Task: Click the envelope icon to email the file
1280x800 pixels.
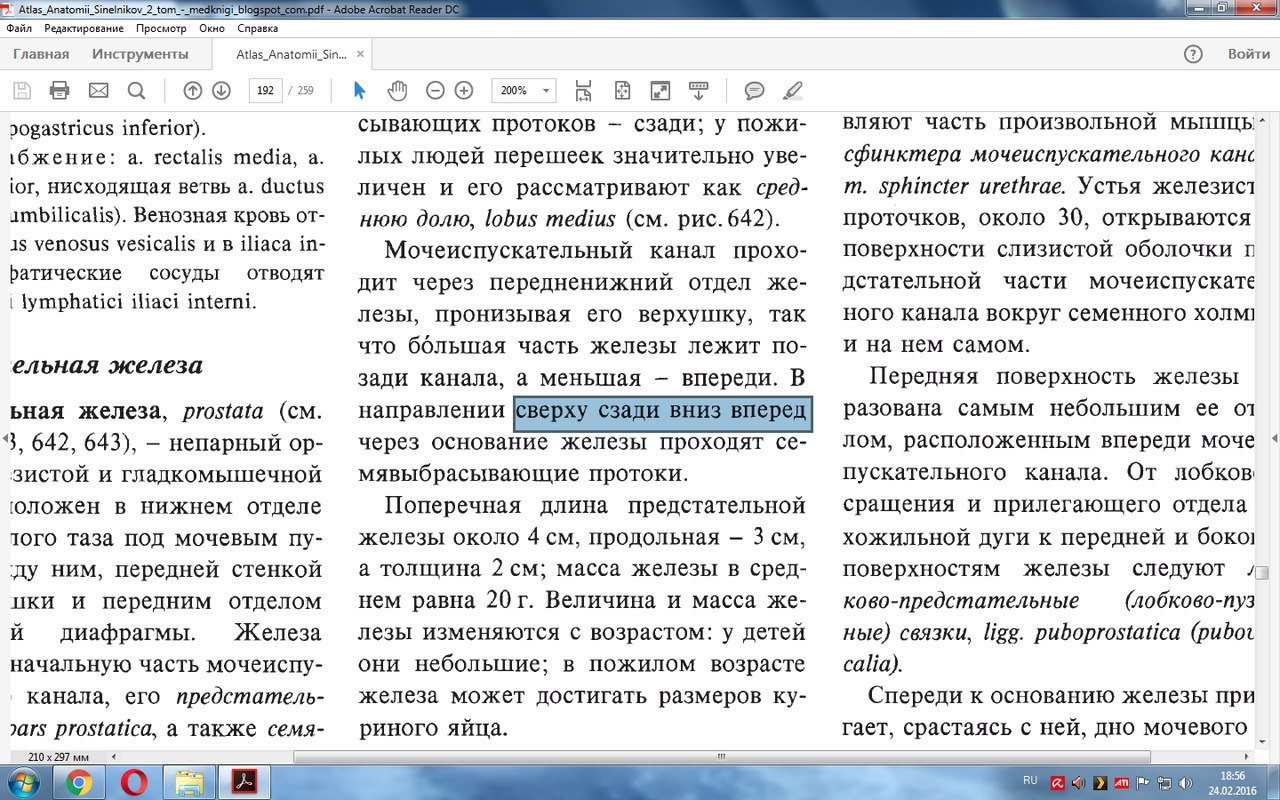Action: point(98,91)
